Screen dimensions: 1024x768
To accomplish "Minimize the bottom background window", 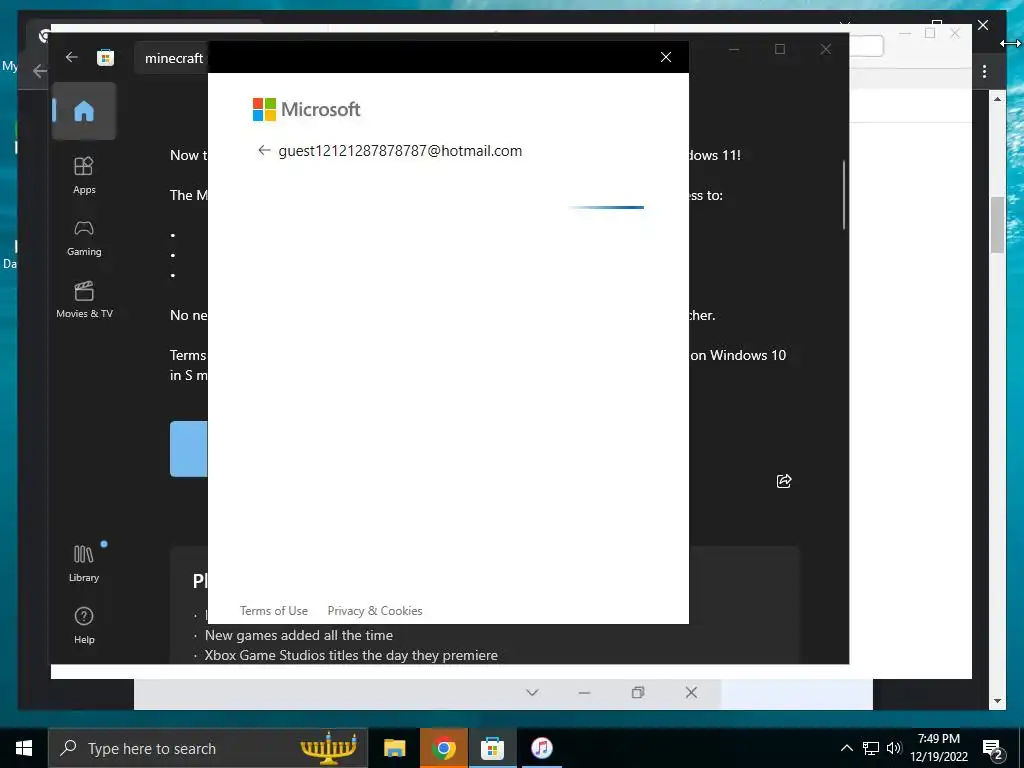I will [584, 692].
